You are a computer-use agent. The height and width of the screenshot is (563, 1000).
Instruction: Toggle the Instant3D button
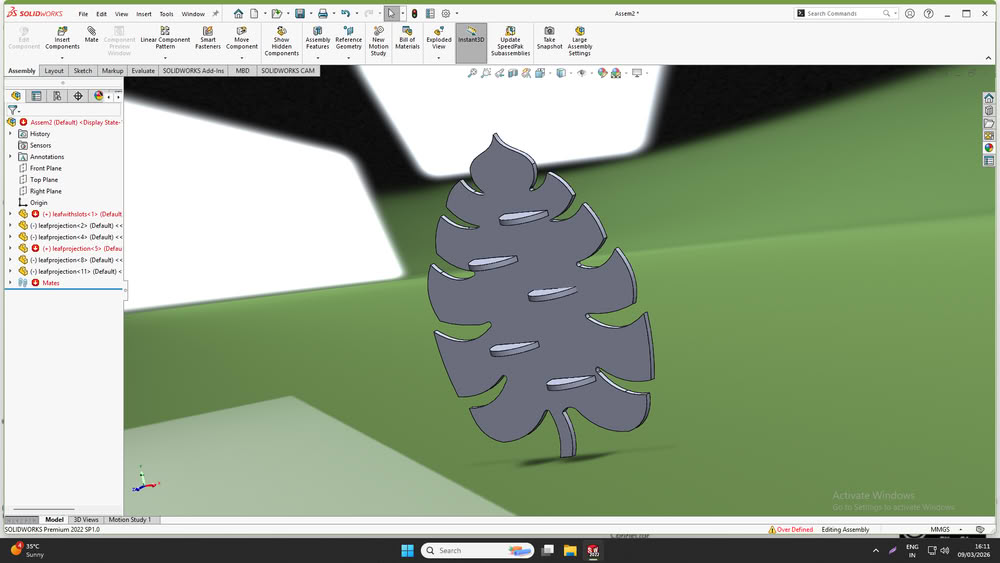(x=471, y=42)
